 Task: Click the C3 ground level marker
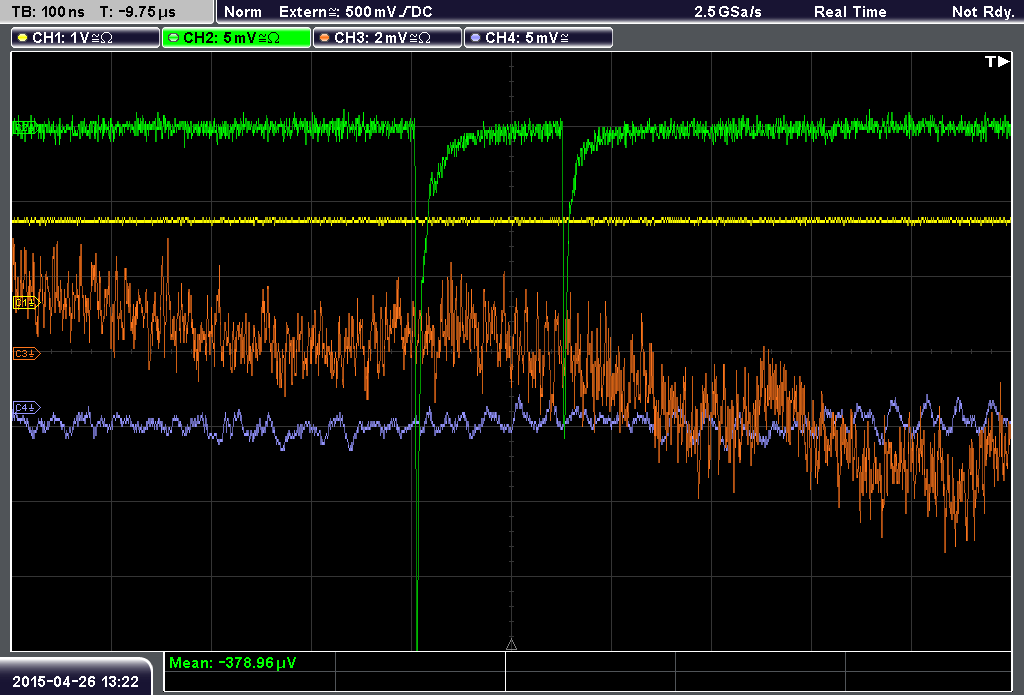coord(26,353)
